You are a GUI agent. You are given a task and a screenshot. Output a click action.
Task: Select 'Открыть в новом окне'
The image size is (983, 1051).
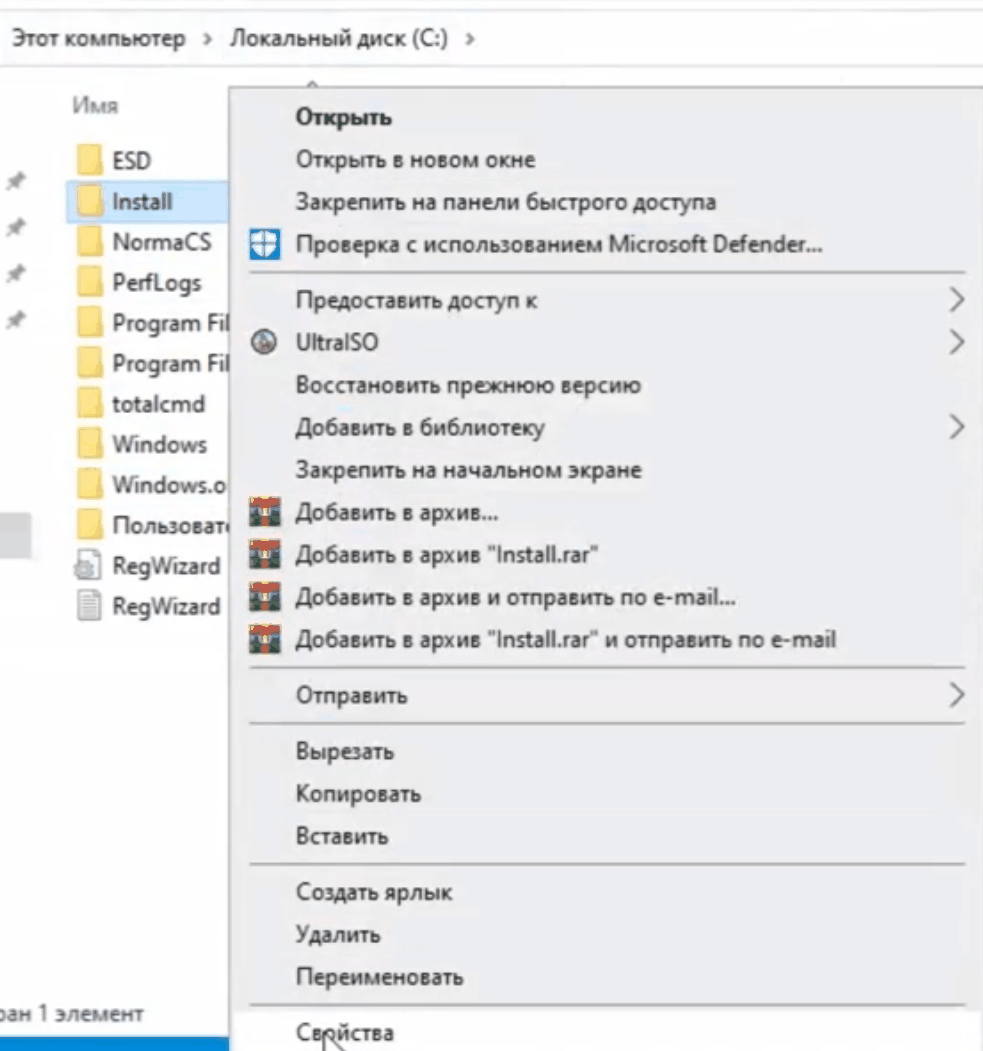[x=415, y=160]
